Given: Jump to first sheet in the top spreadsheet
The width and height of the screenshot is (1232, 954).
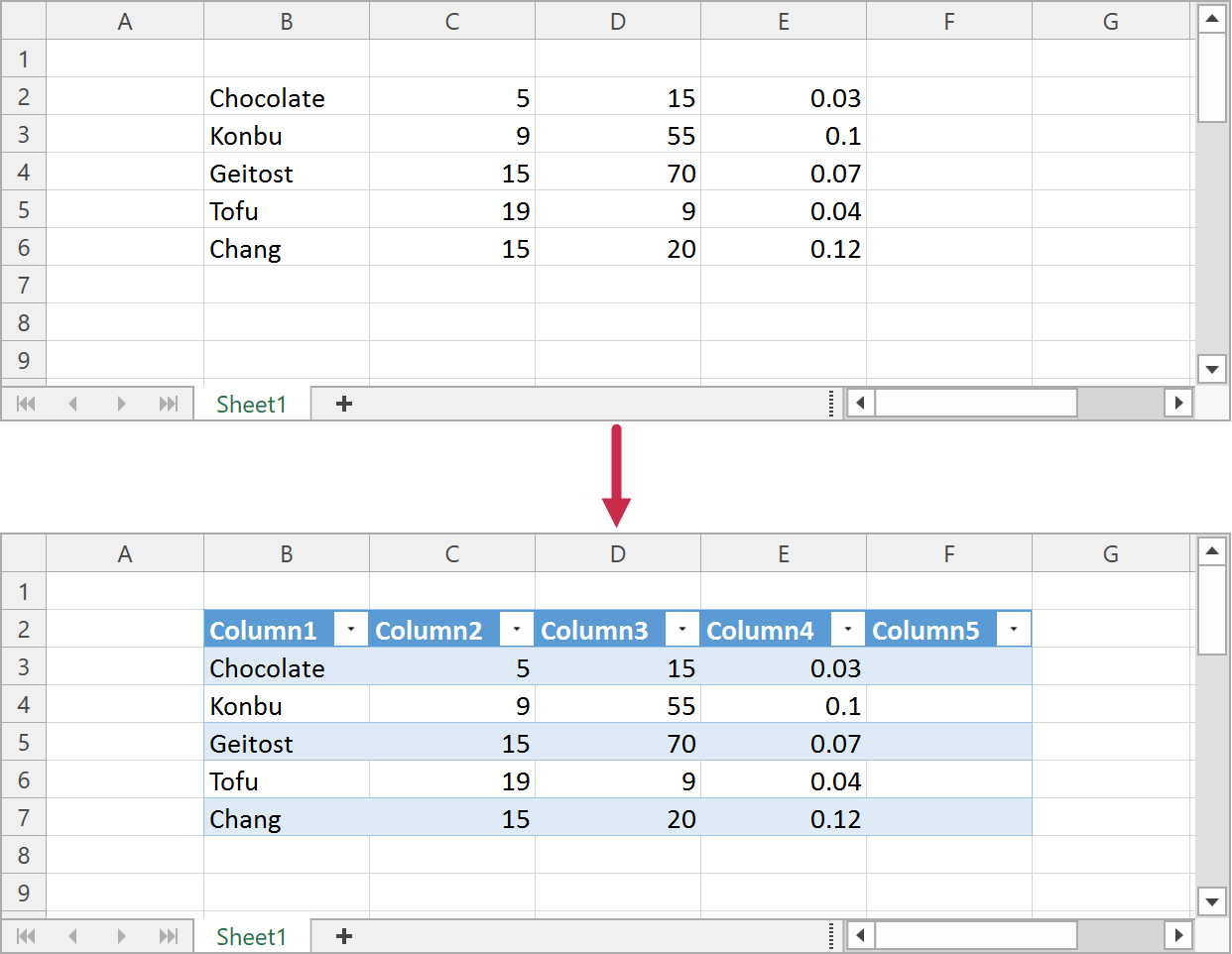Looking at the screenshot, I should [26, 404].
